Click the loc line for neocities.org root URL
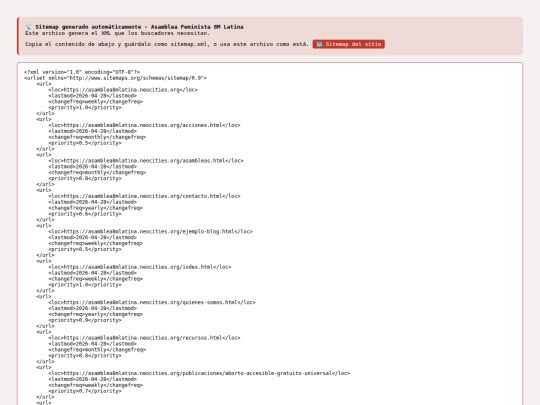Image resolution: width=540 pixels, height=405 pixels. (x=123, y=90)
